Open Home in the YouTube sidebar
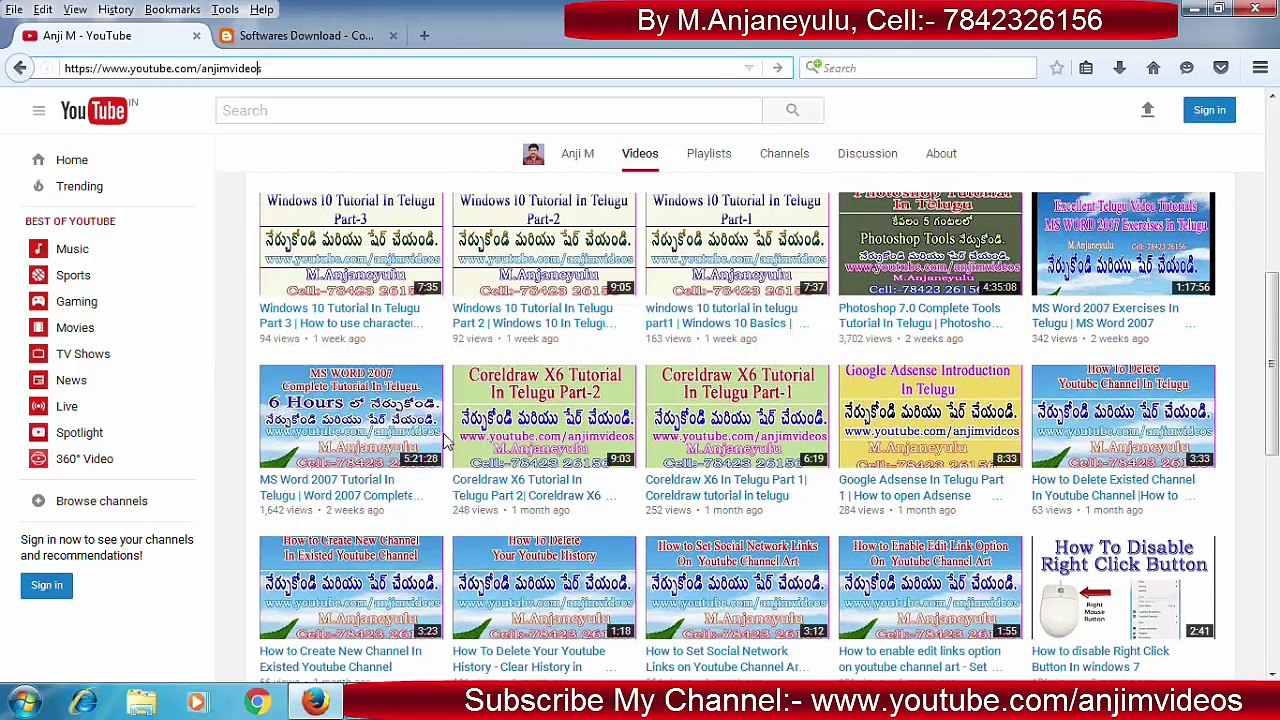The image size is (1280, 720). click(x=72, y=160)
